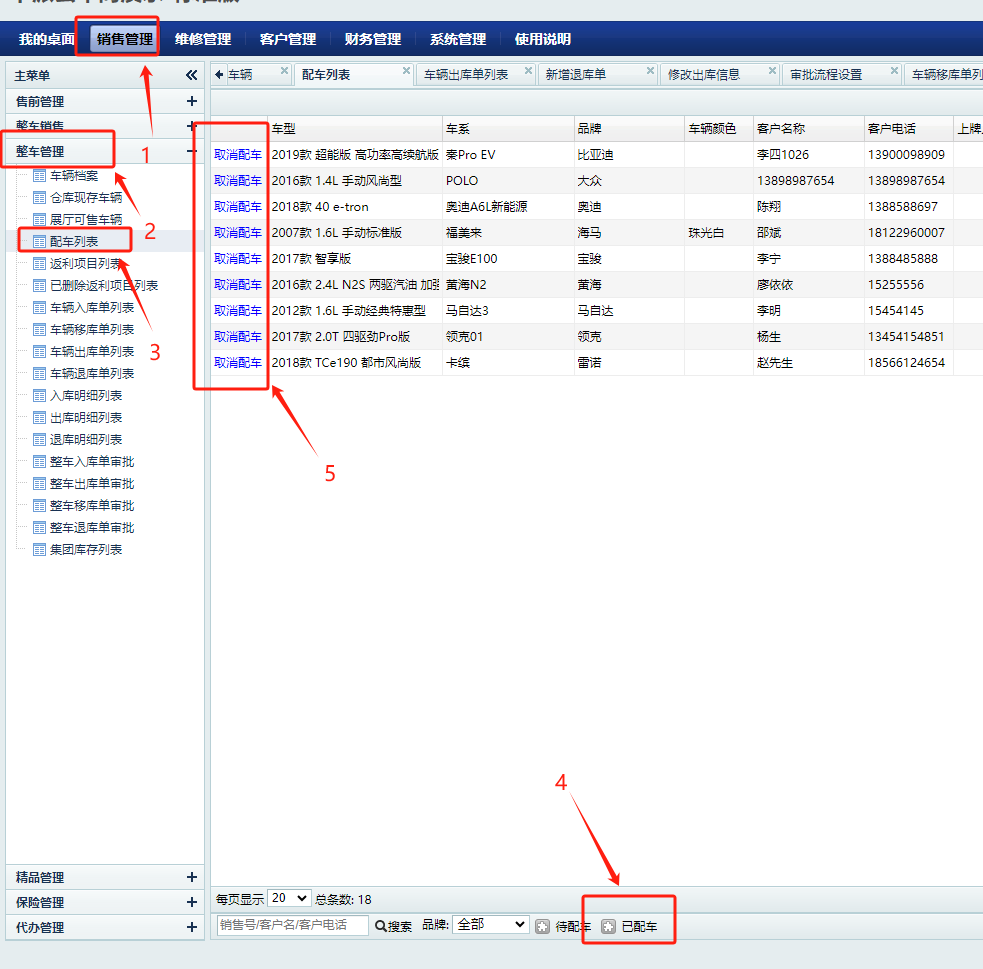Image resolution: width=983 pixels, height=969 pixels.
Task: Focus the 销售号/客户名/客户电话 search field
Action: coord(292,925)
